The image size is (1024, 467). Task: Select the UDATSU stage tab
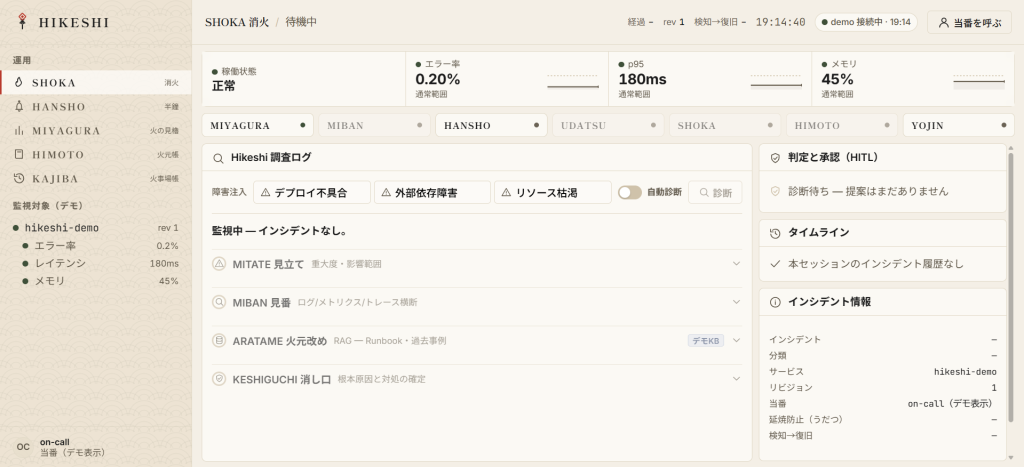[608, 125]
